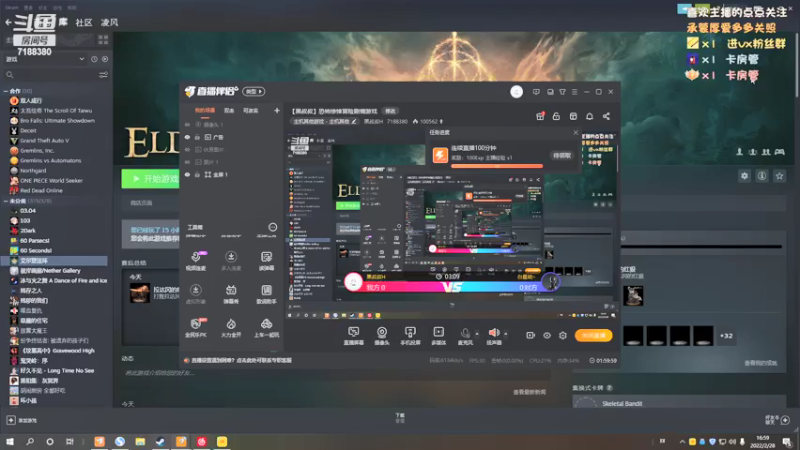This screenshot has height=450, width=800.
Task: Open the 全民乐PK tool
Action: [196, 328]
